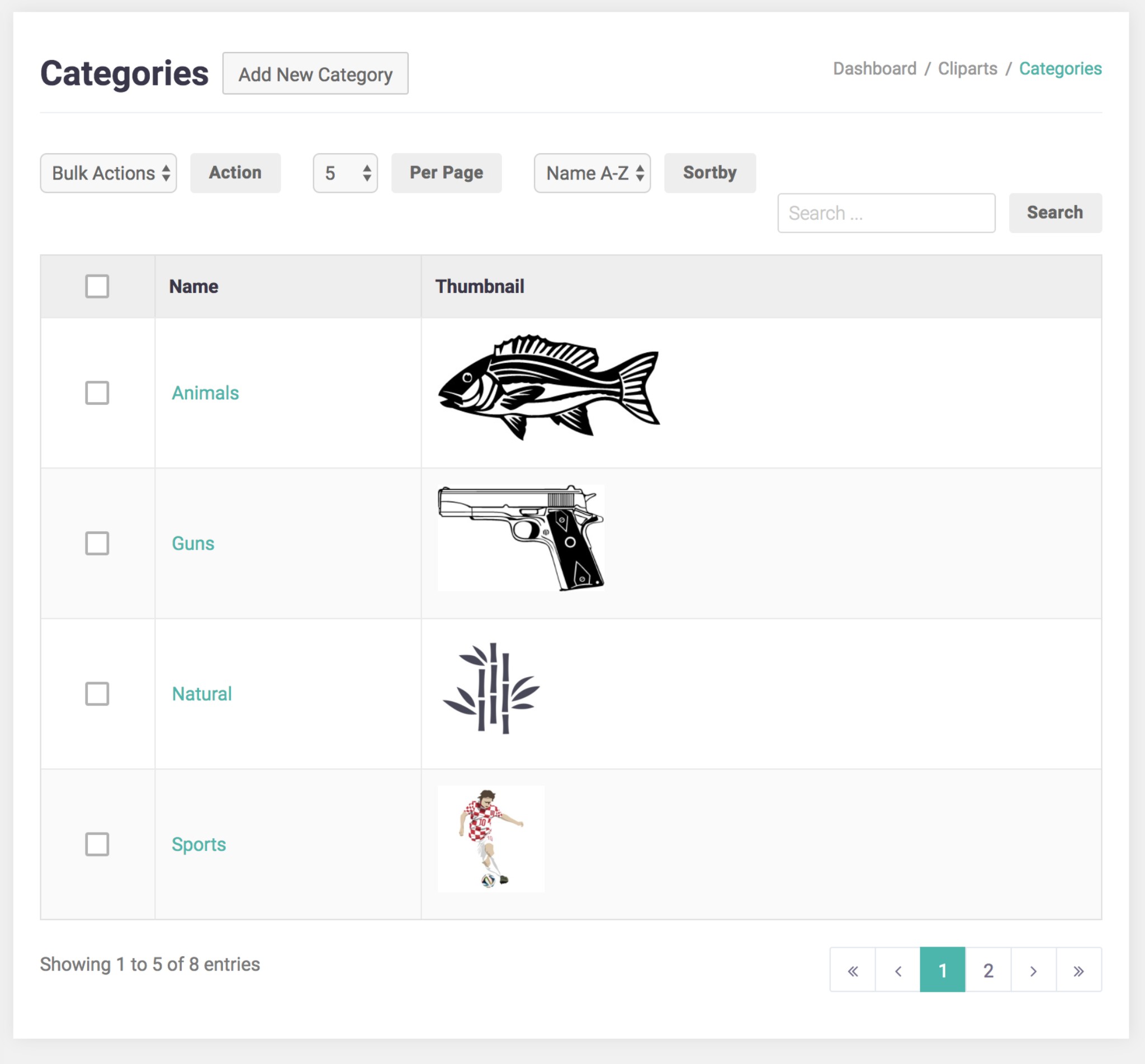This screenshot has width=1145, height=1064.
Task: Open the per-page count dropdown showing 5
Action: click(x=345, y=173)
